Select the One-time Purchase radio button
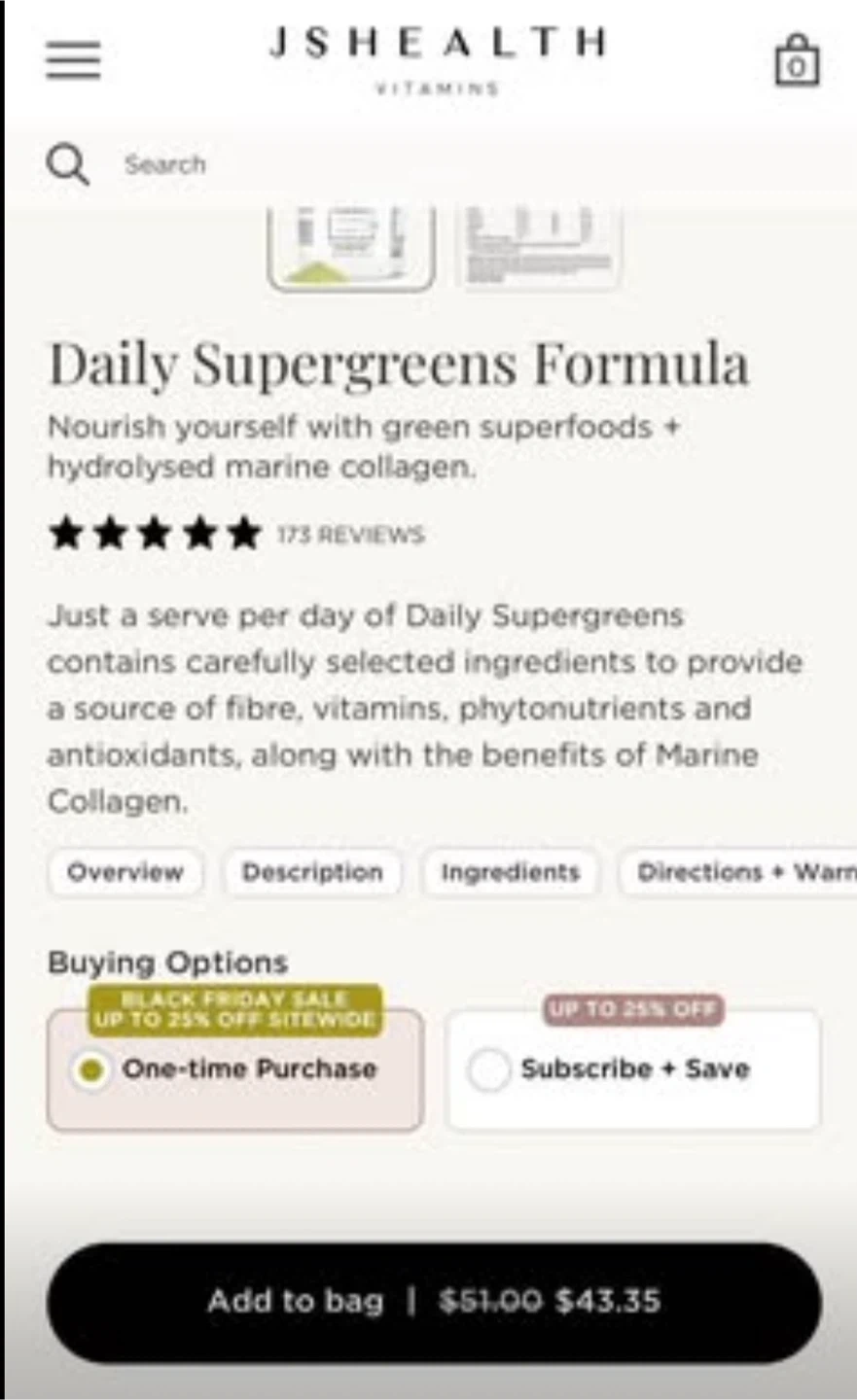The height and width of the screenshot is (1400, 857). [91, 1069]
